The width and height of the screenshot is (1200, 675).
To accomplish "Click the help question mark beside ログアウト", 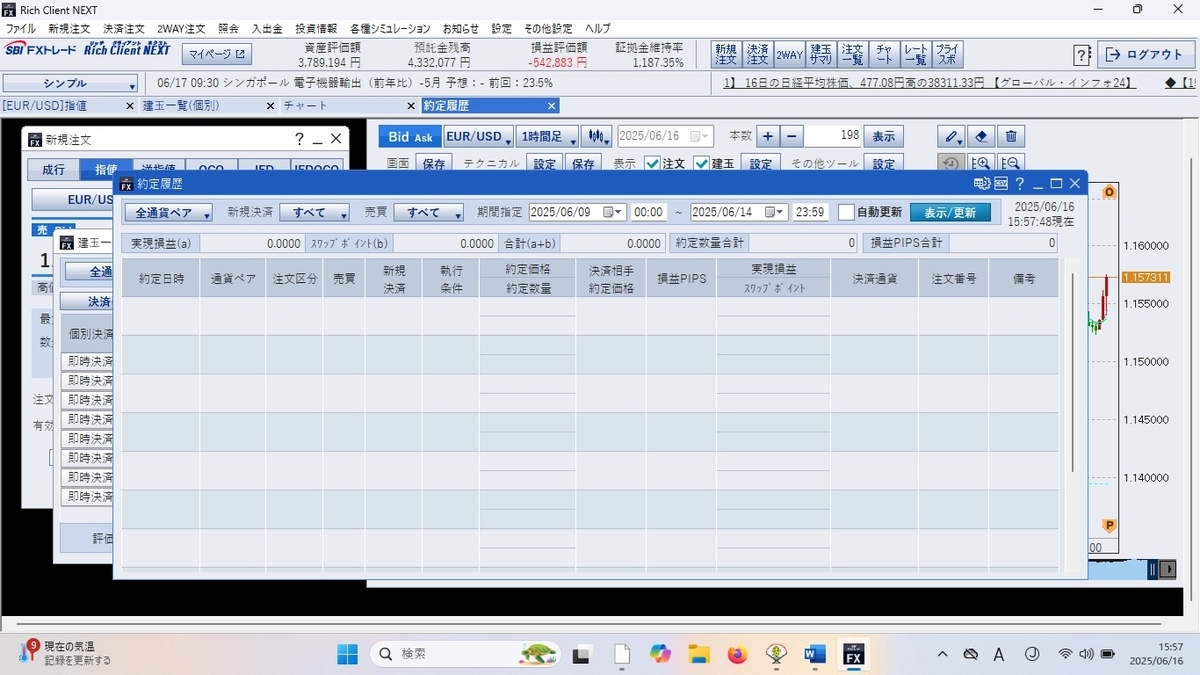I will point(1082,55).
